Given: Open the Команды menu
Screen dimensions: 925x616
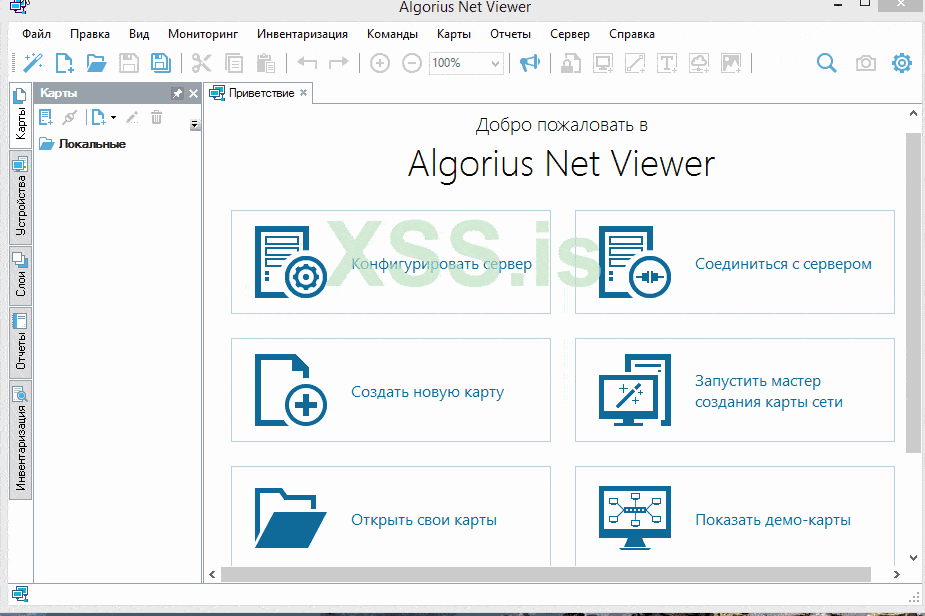Looking at the screenshot, I should click(x=392, y=34).
